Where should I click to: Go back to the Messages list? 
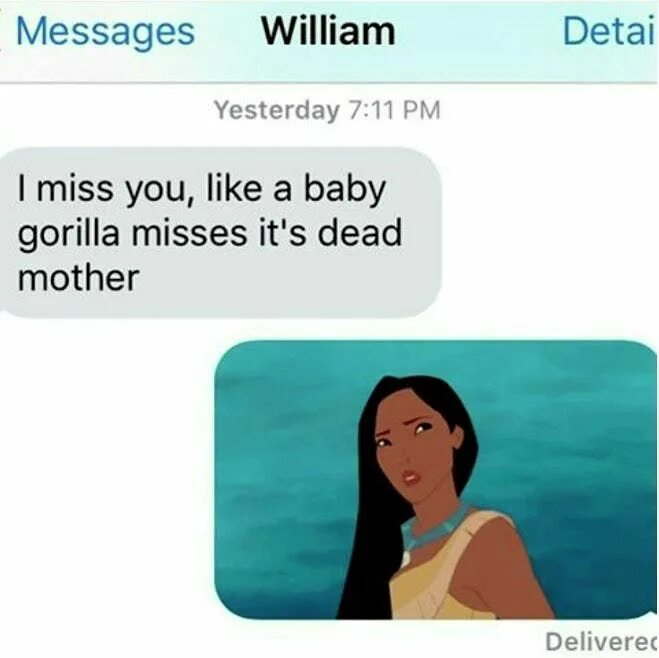tap(105, 32)
